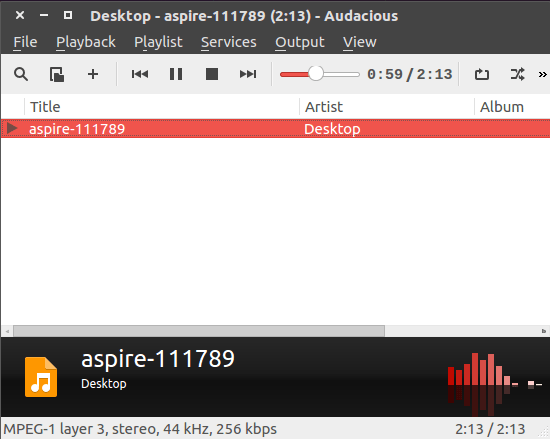The width and height of the screenshot is (550, 439).
Task: Click the seek slider handle
Action: coord(316,74)
